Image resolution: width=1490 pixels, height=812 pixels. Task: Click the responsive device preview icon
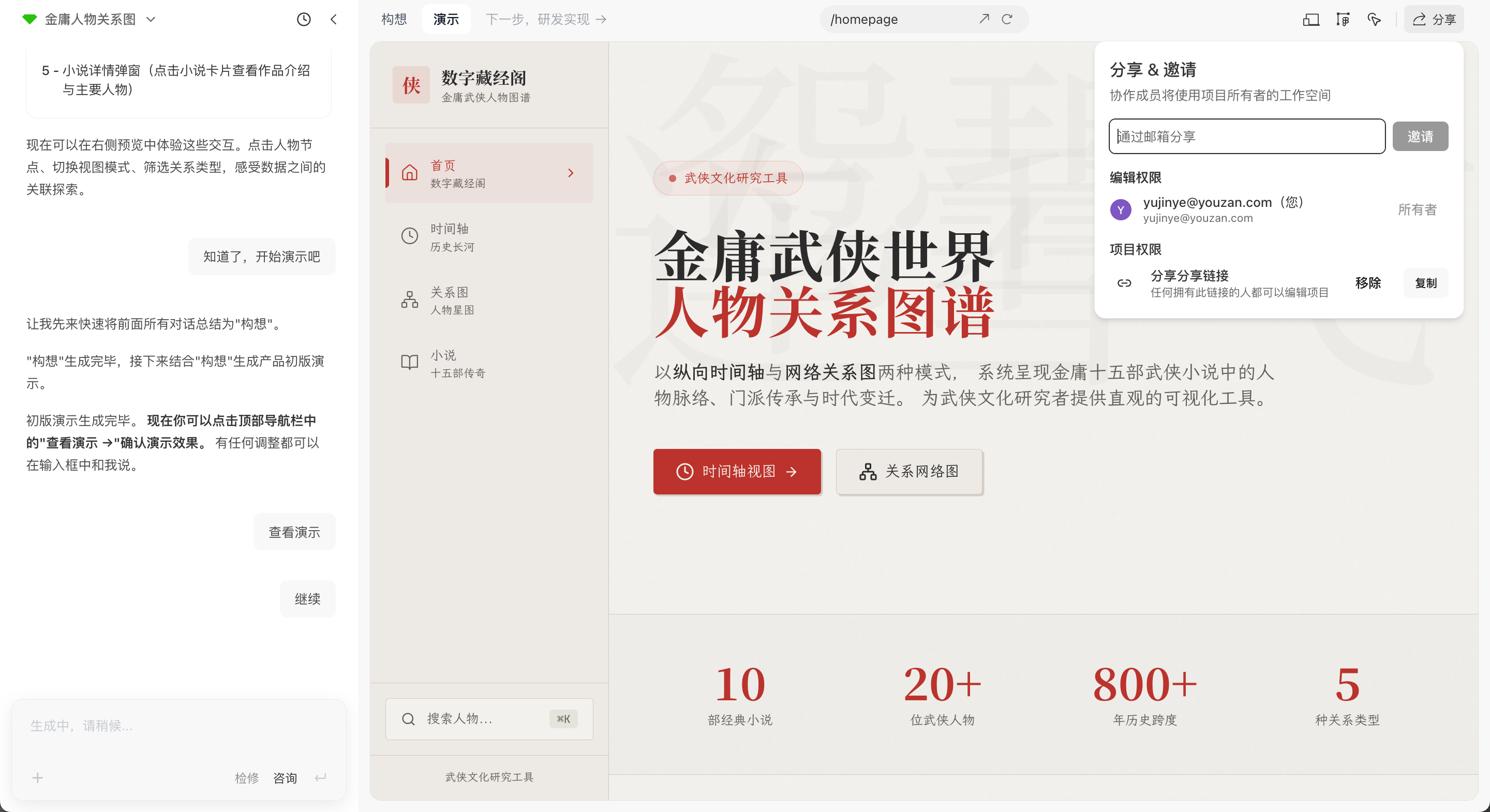[1312, 19]
